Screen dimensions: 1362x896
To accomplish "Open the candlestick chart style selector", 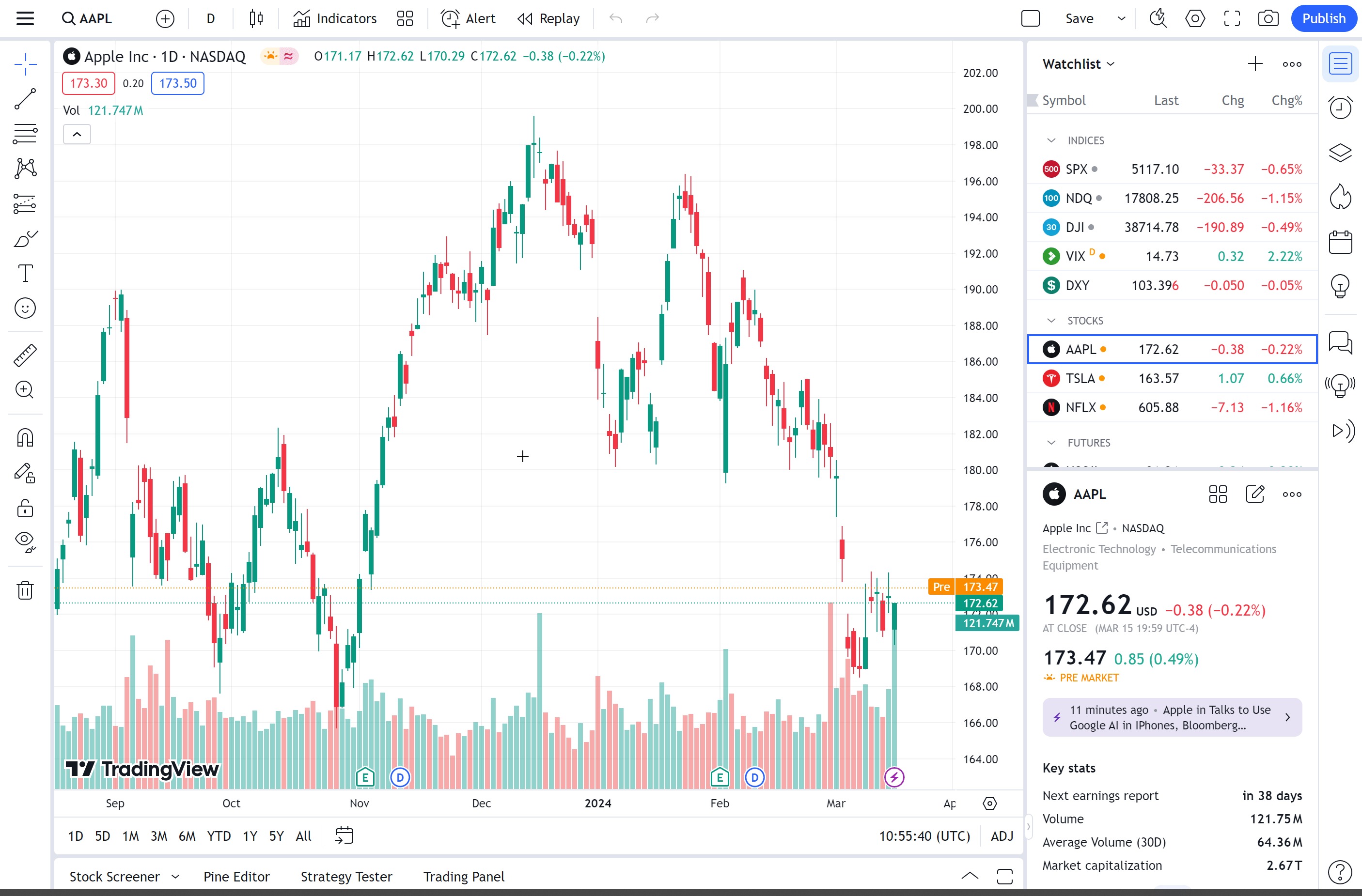I will coord(256,19).
